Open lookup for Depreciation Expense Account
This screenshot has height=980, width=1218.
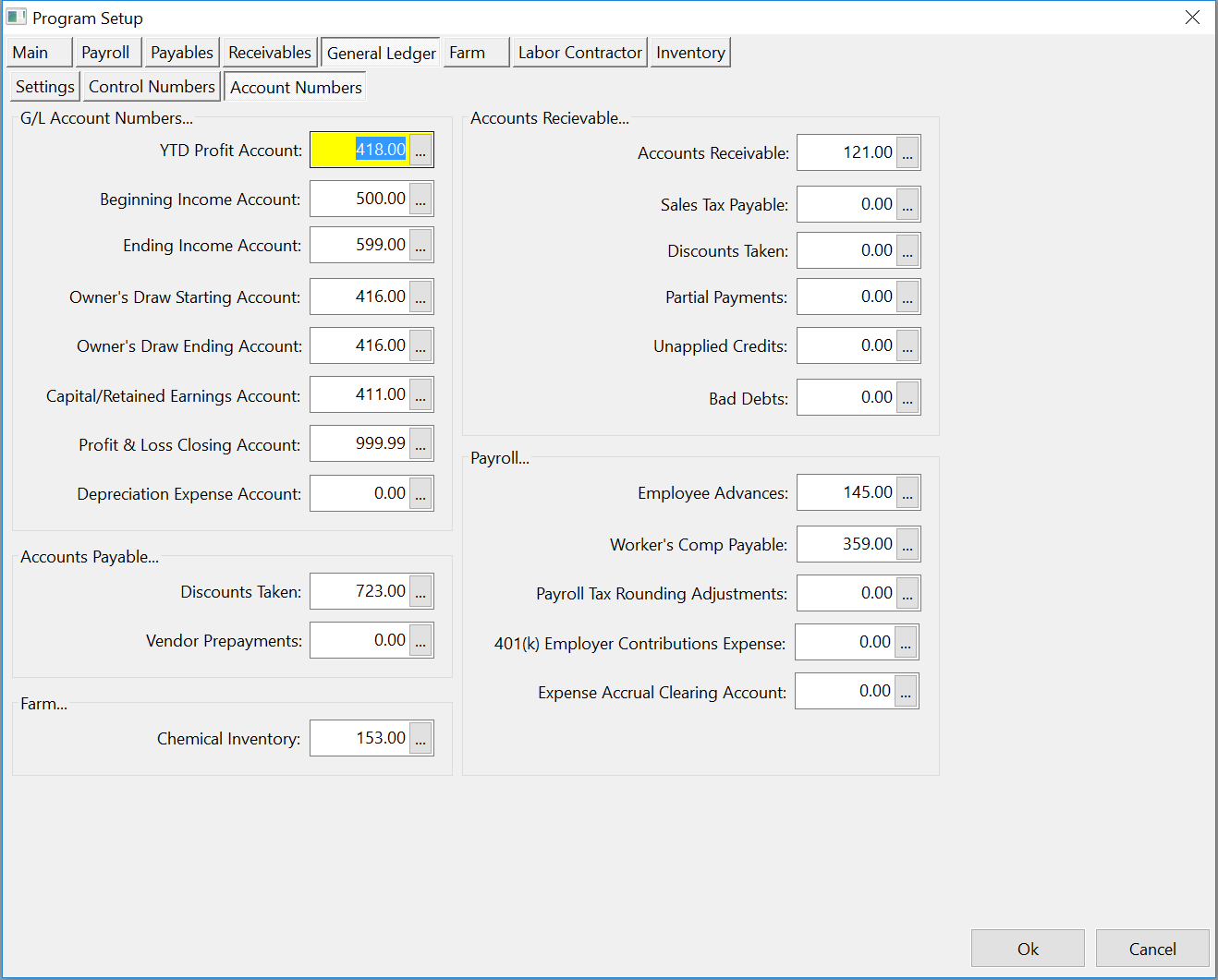click(420, 493)
